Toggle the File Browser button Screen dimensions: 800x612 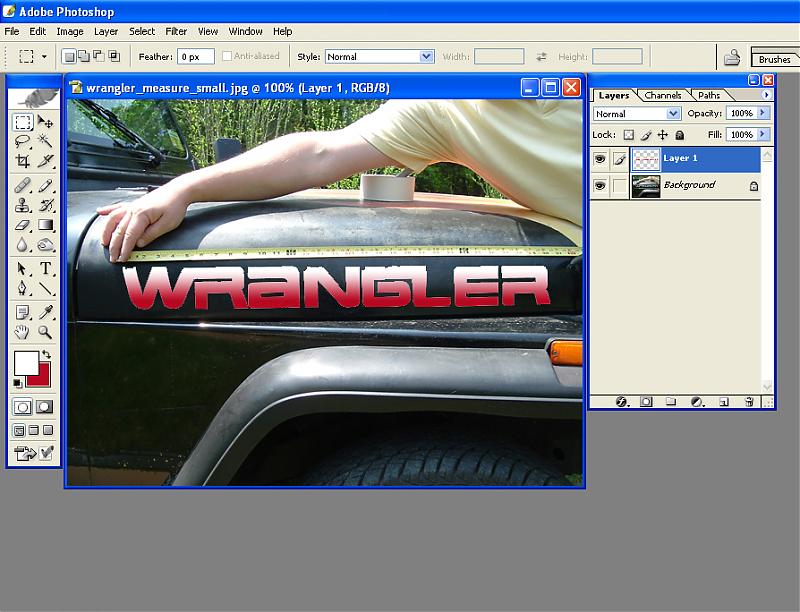[732, 57]
